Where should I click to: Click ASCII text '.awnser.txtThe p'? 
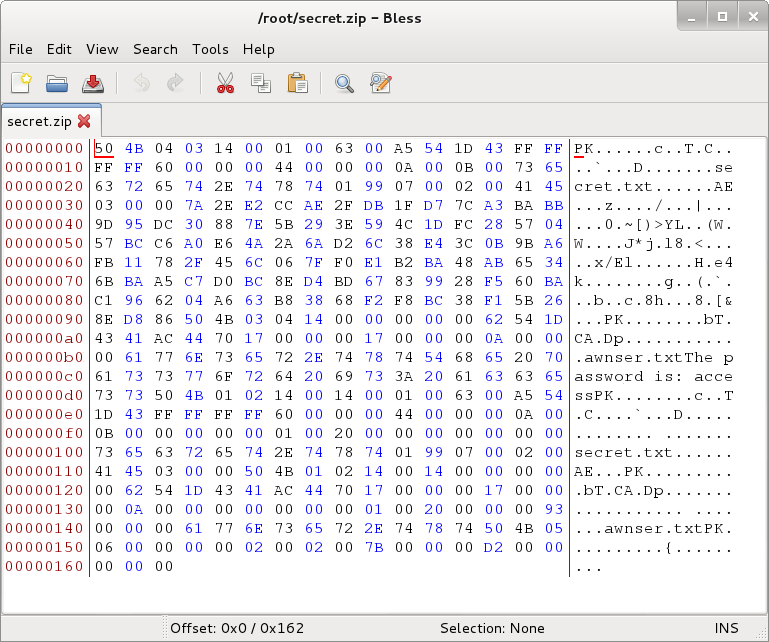(654, 357)
